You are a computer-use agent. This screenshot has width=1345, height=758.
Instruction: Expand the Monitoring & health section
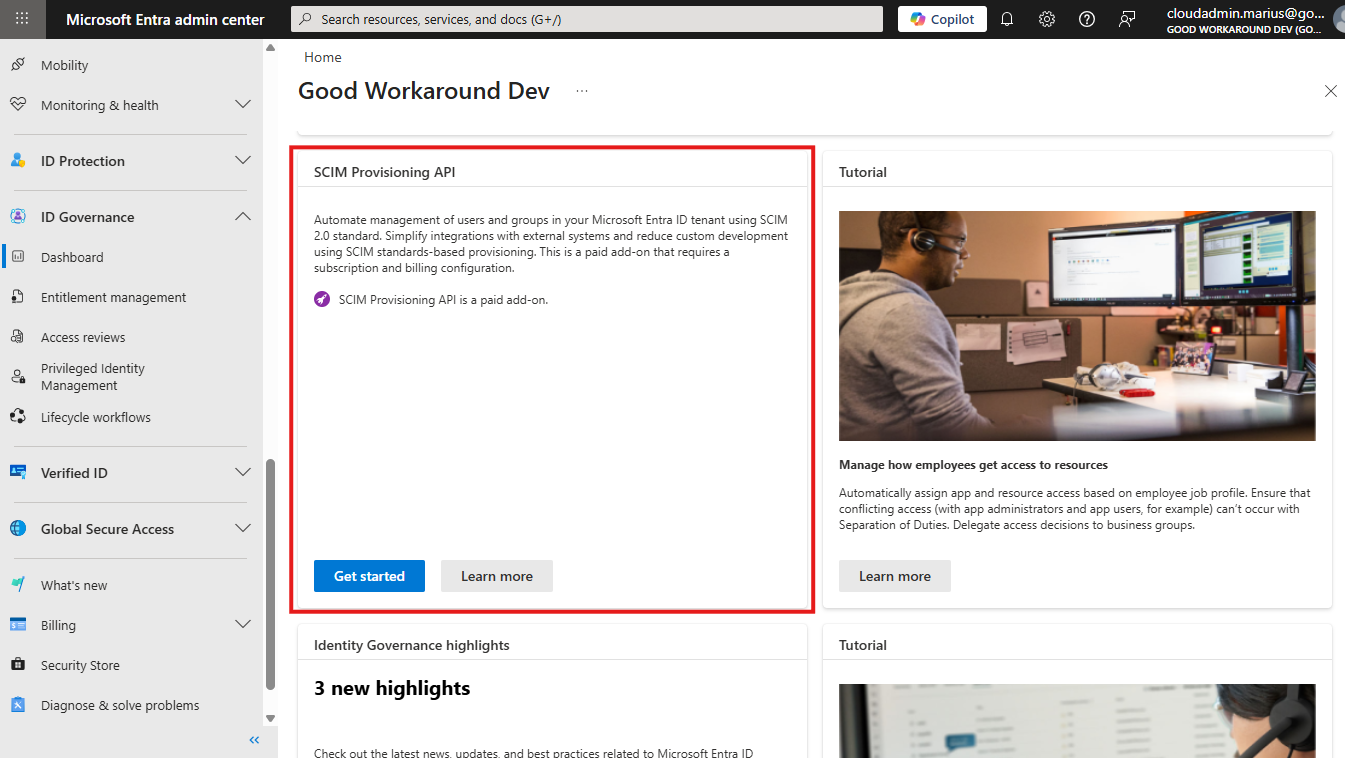(242, 105)
